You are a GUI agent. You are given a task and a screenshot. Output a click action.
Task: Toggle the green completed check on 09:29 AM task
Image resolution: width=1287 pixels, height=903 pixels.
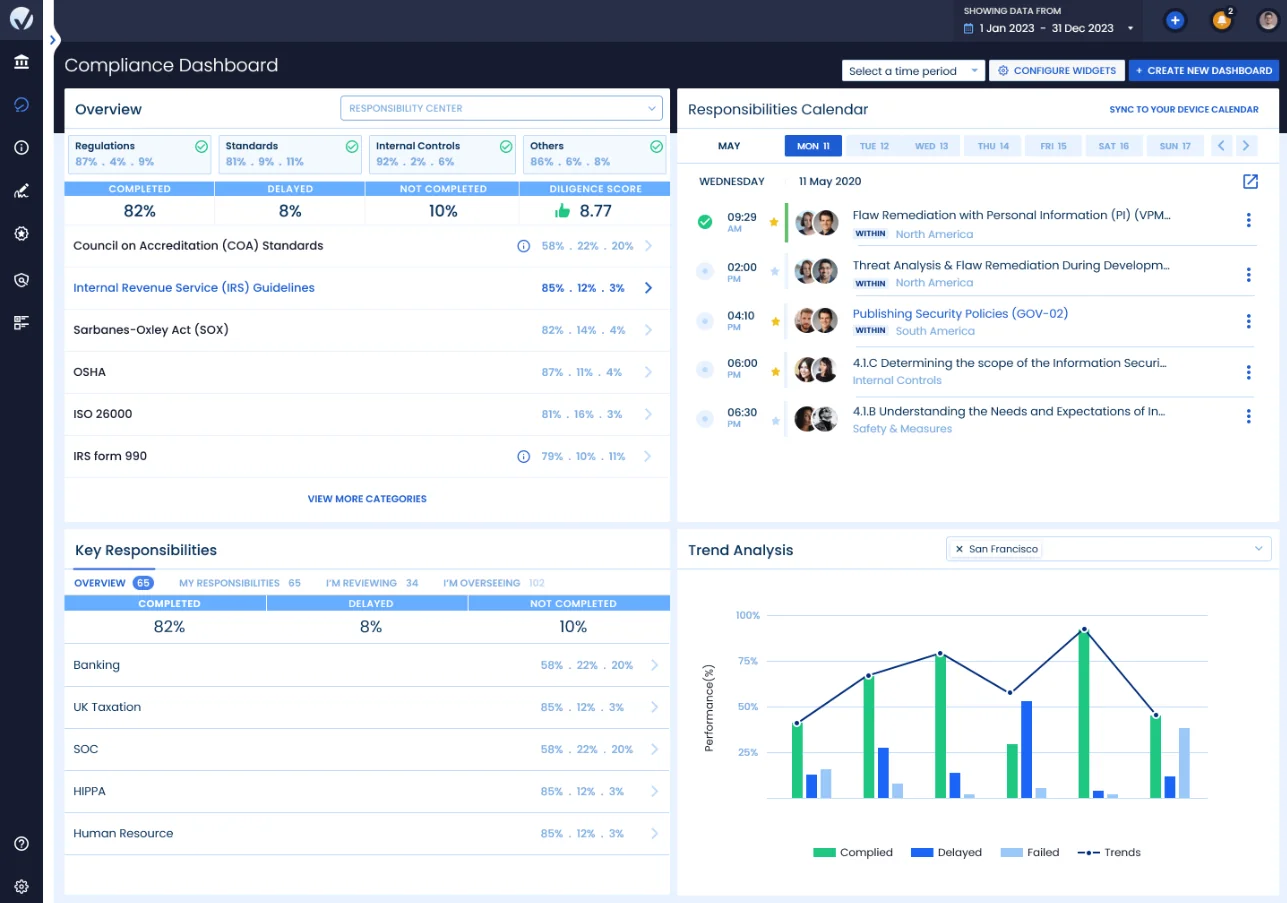[705, 222]
